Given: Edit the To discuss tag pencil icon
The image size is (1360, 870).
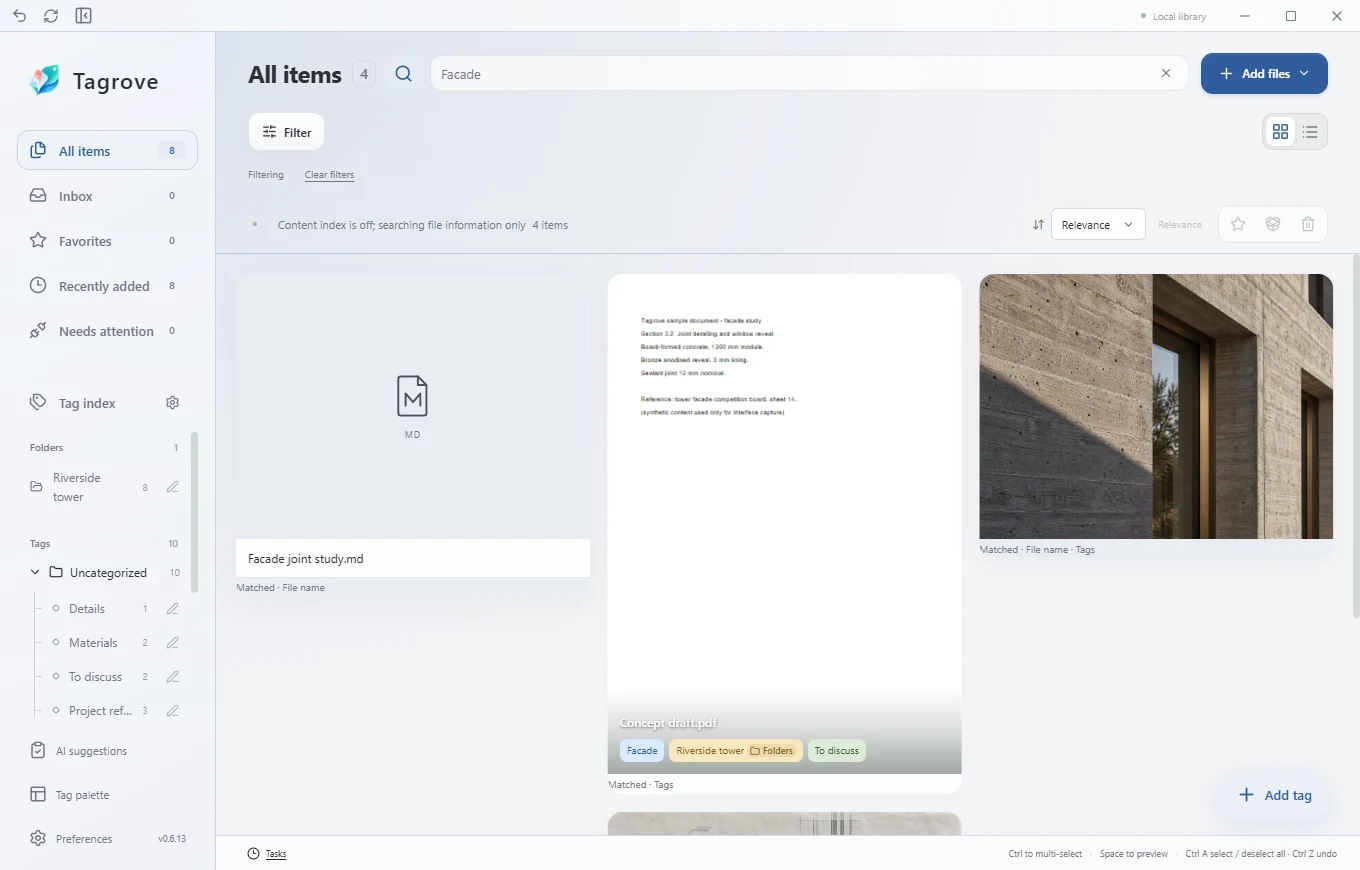Looking at the screenshot, I should click(x=172, y=677).
